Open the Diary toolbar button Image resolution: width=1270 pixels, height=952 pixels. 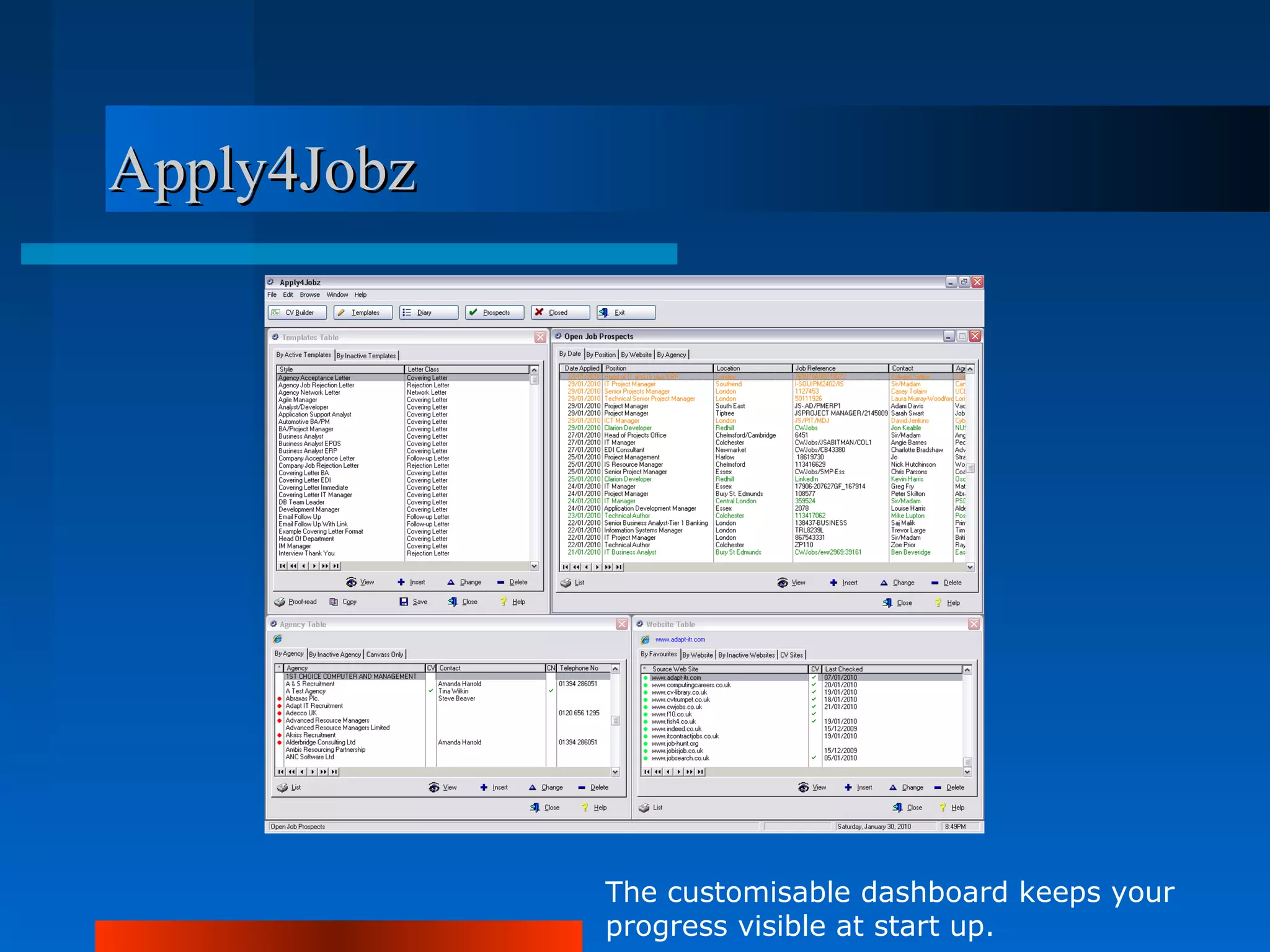coord(429,312)
